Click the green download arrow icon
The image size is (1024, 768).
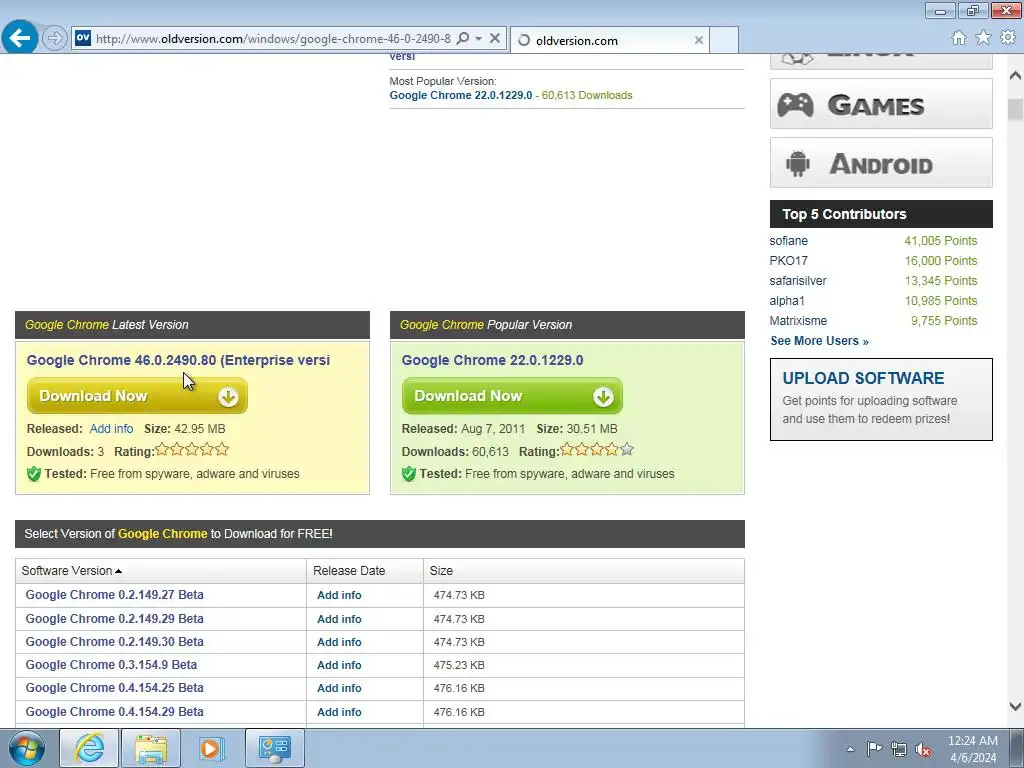(x=603, y=396)
